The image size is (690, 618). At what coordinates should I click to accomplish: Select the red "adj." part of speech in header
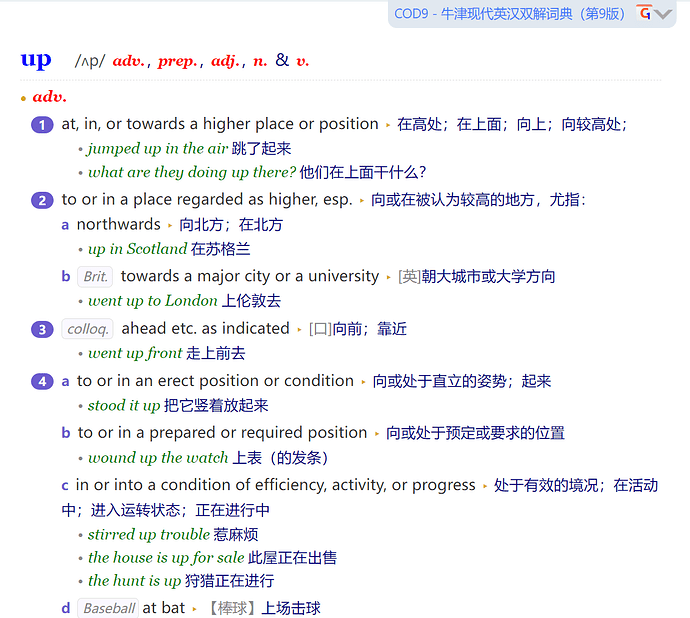point(226,60)
